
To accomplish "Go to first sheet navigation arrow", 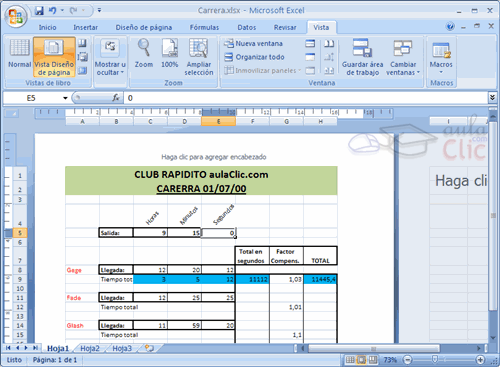I will (x=8, y=348).
